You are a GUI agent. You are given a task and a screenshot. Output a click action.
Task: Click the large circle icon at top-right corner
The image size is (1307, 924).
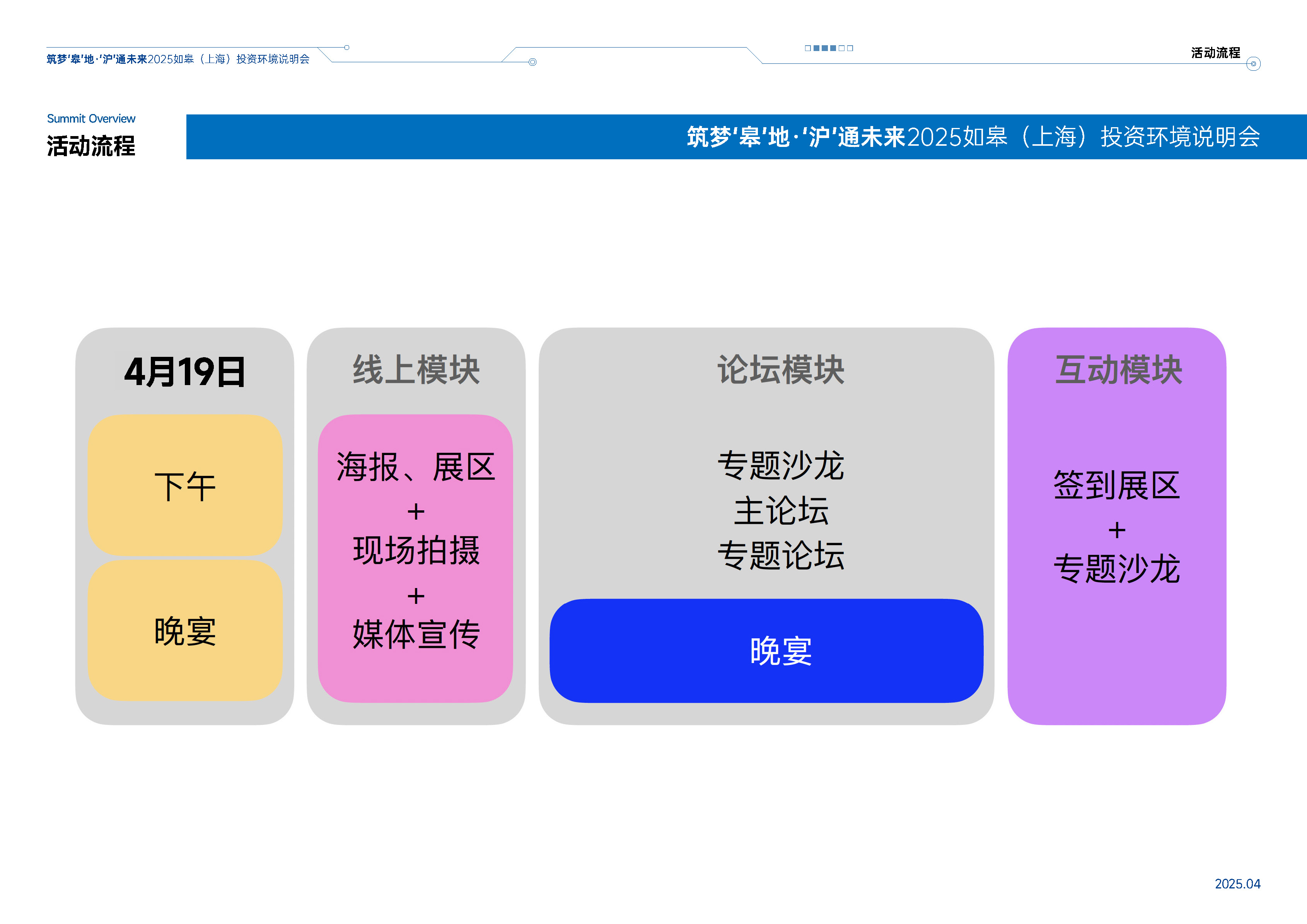coord(1253,64)
